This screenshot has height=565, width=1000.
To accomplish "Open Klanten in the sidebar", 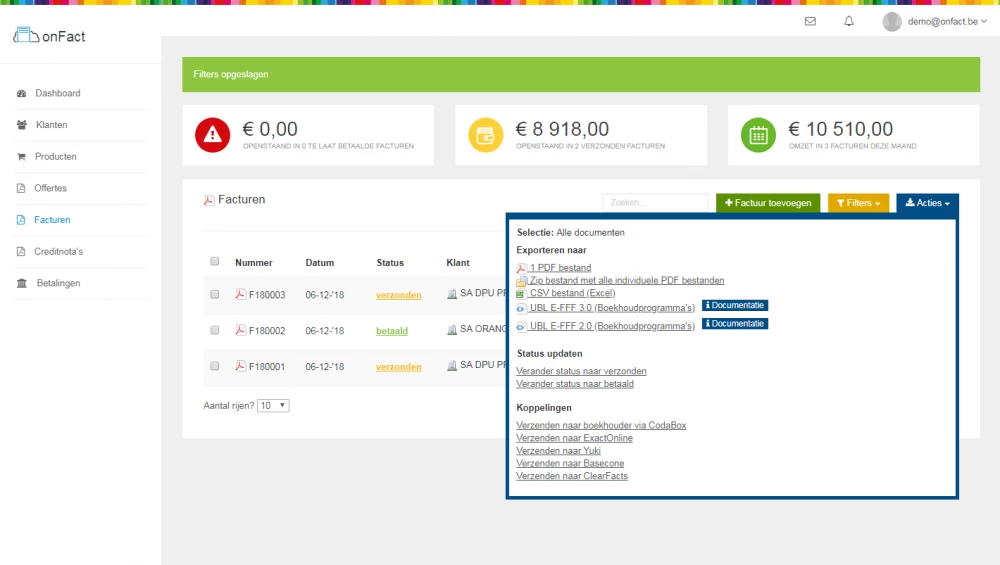I will tap(51, 125).
